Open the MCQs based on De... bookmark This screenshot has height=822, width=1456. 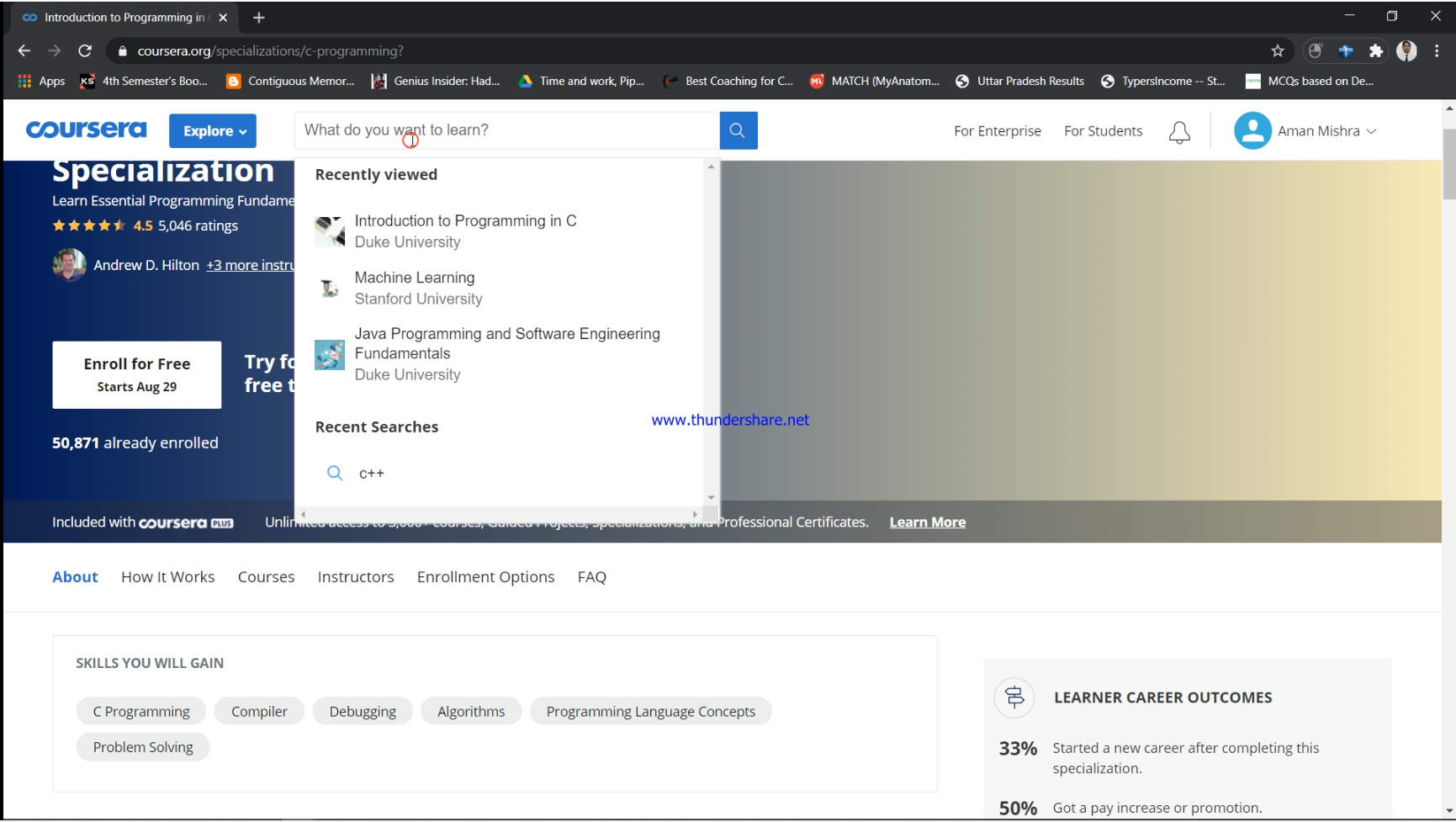coord(1310,81)
